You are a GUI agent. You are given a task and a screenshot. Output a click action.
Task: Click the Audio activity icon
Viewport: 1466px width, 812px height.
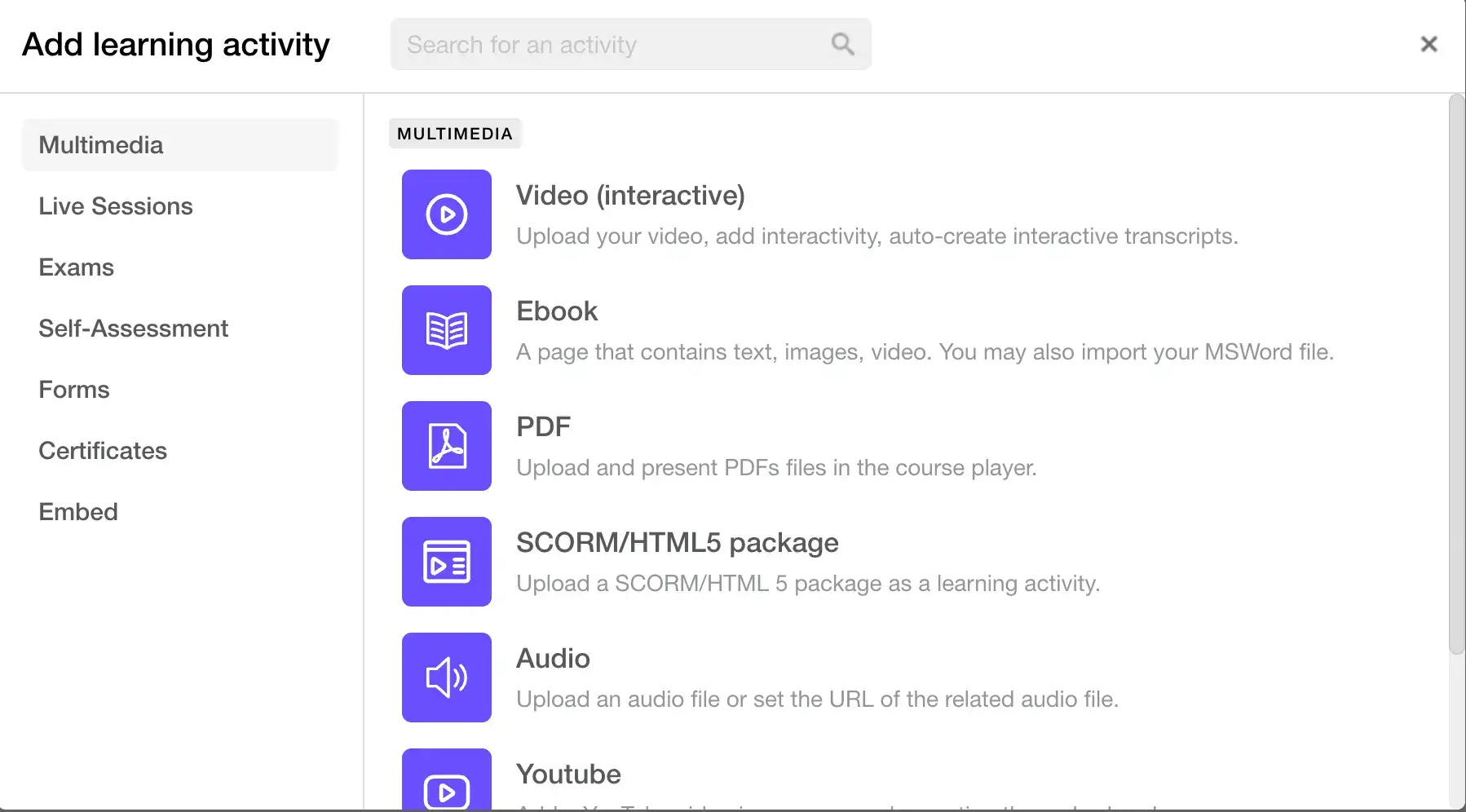pos(445,677)
